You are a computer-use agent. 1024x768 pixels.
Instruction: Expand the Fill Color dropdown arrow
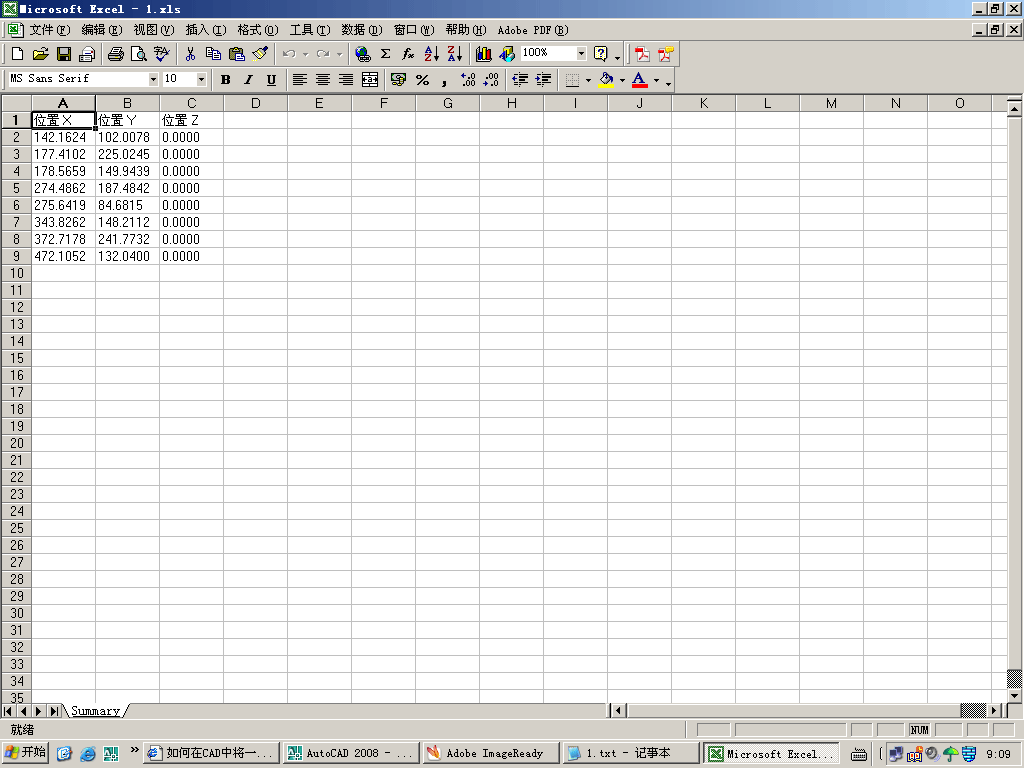coord(622,80)
